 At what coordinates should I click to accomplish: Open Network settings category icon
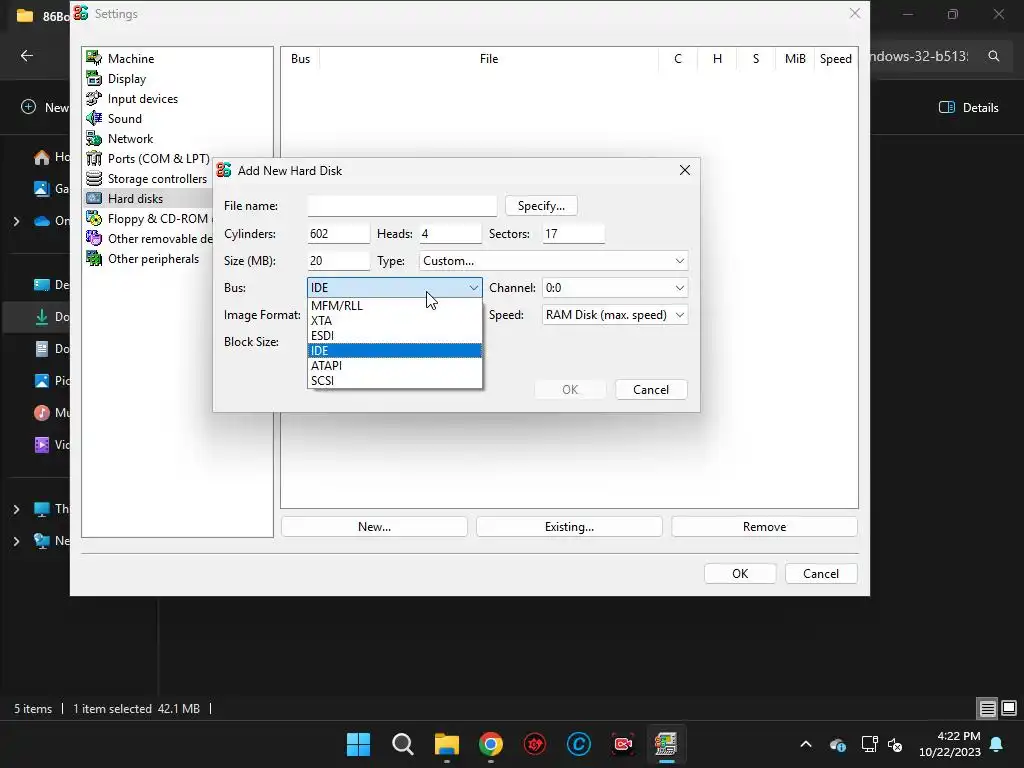(94, 138)
